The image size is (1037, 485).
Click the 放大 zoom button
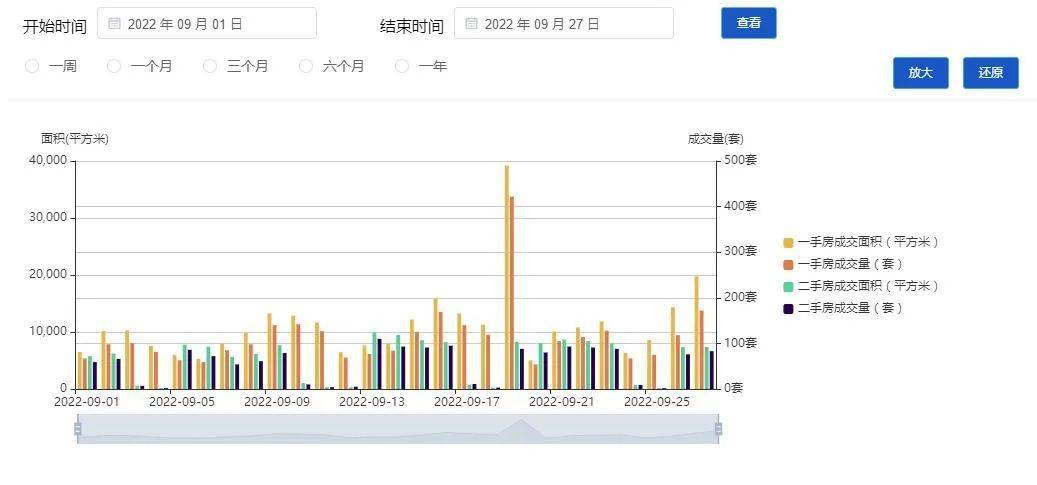coord(921,73)
